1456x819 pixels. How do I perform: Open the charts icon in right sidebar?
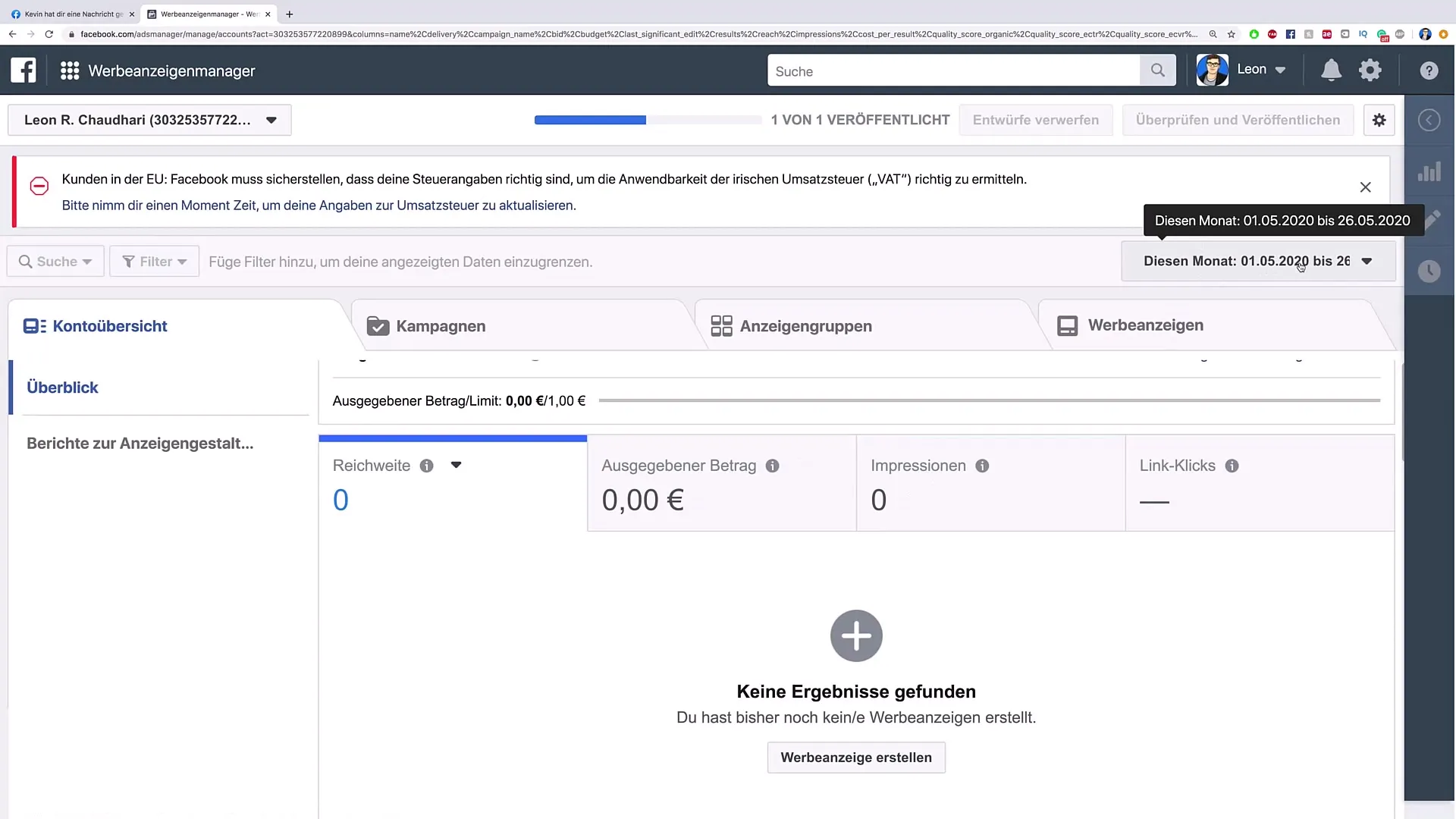point(1429,171)
